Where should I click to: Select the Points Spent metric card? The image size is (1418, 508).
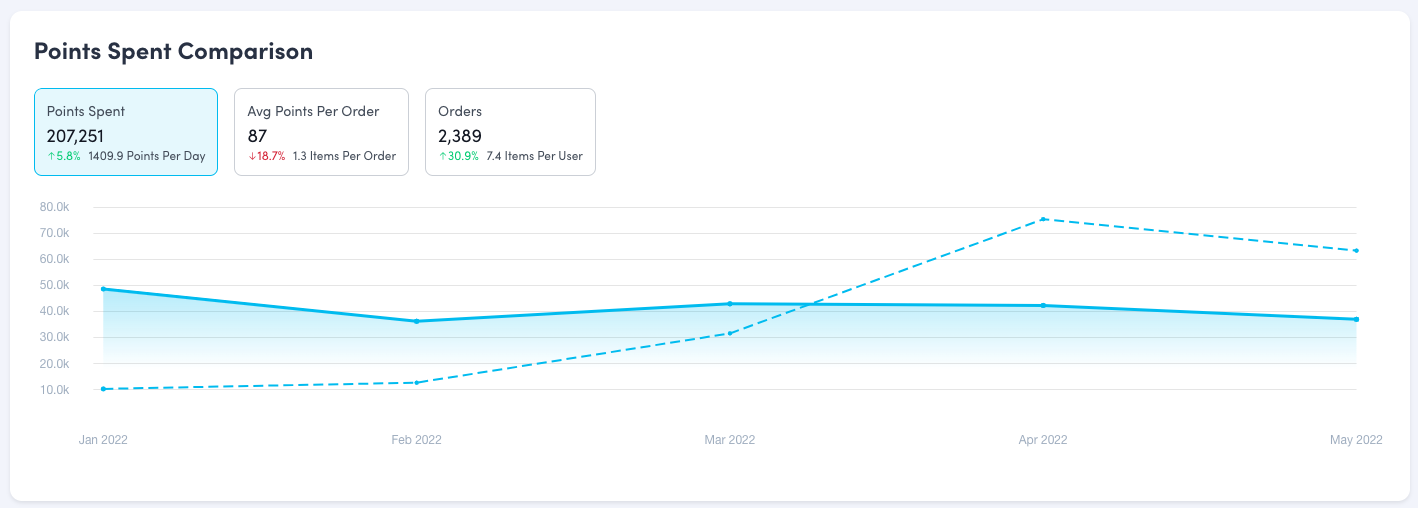126,132
